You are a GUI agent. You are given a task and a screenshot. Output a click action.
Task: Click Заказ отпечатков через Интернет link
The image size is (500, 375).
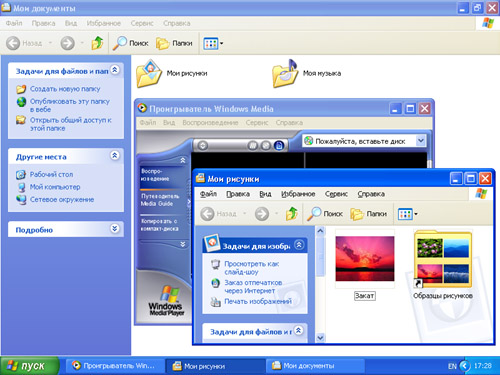(x=253, y=287)
